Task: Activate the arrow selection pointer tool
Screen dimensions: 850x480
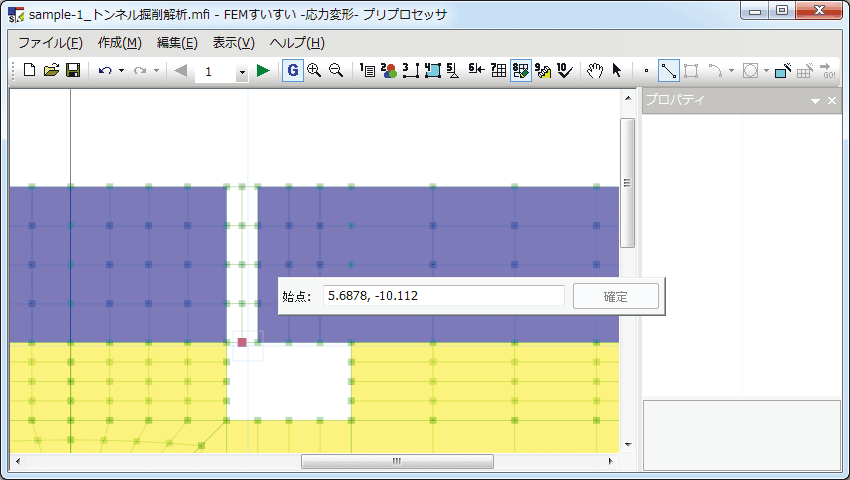Action: coord(616,71)
